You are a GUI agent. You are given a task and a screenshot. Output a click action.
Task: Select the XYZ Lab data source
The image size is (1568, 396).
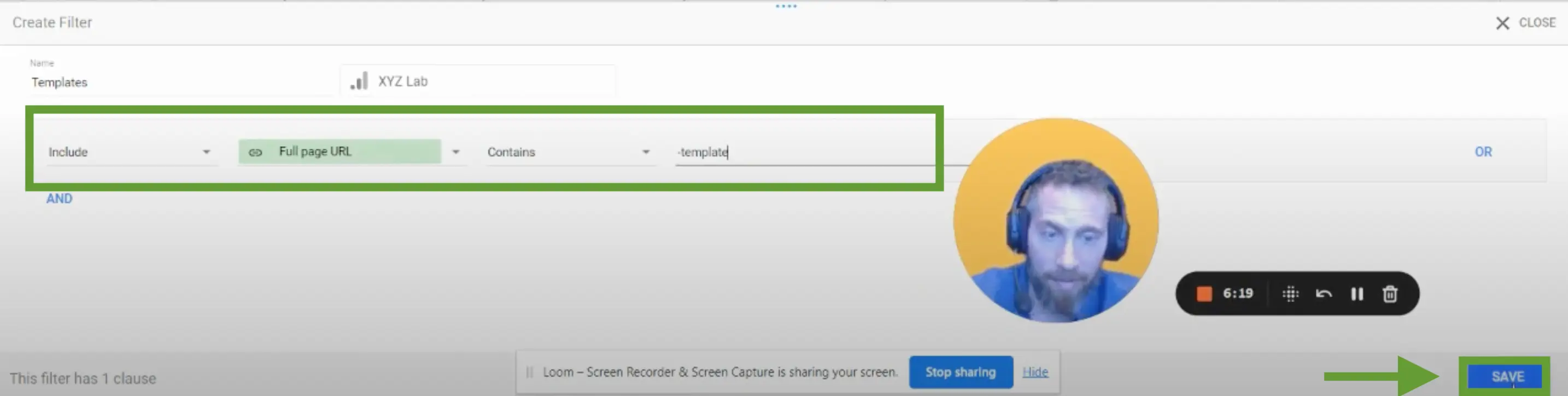pos(477,81)
